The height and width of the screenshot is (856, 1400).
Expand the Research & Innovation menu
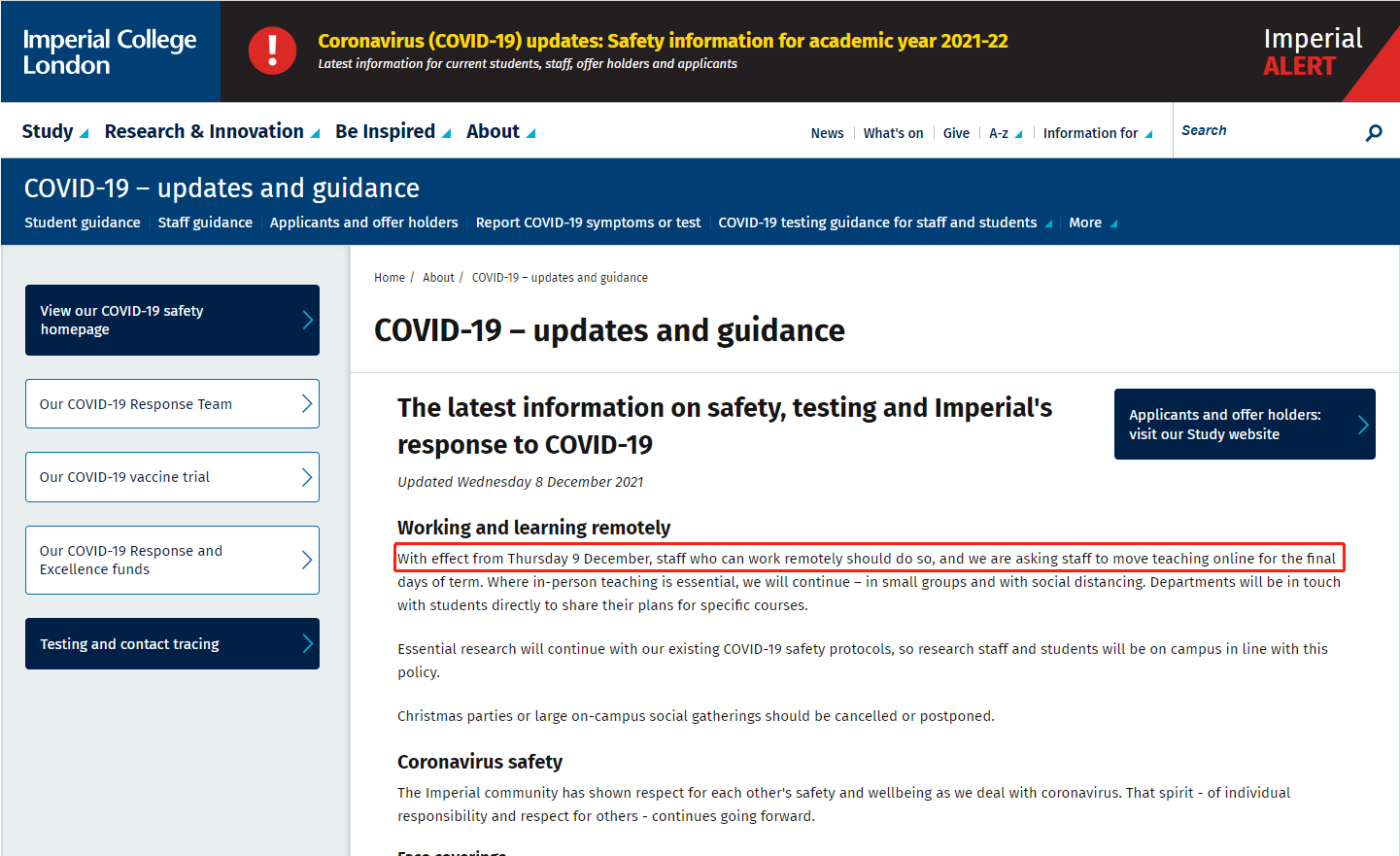coord(213,131)
